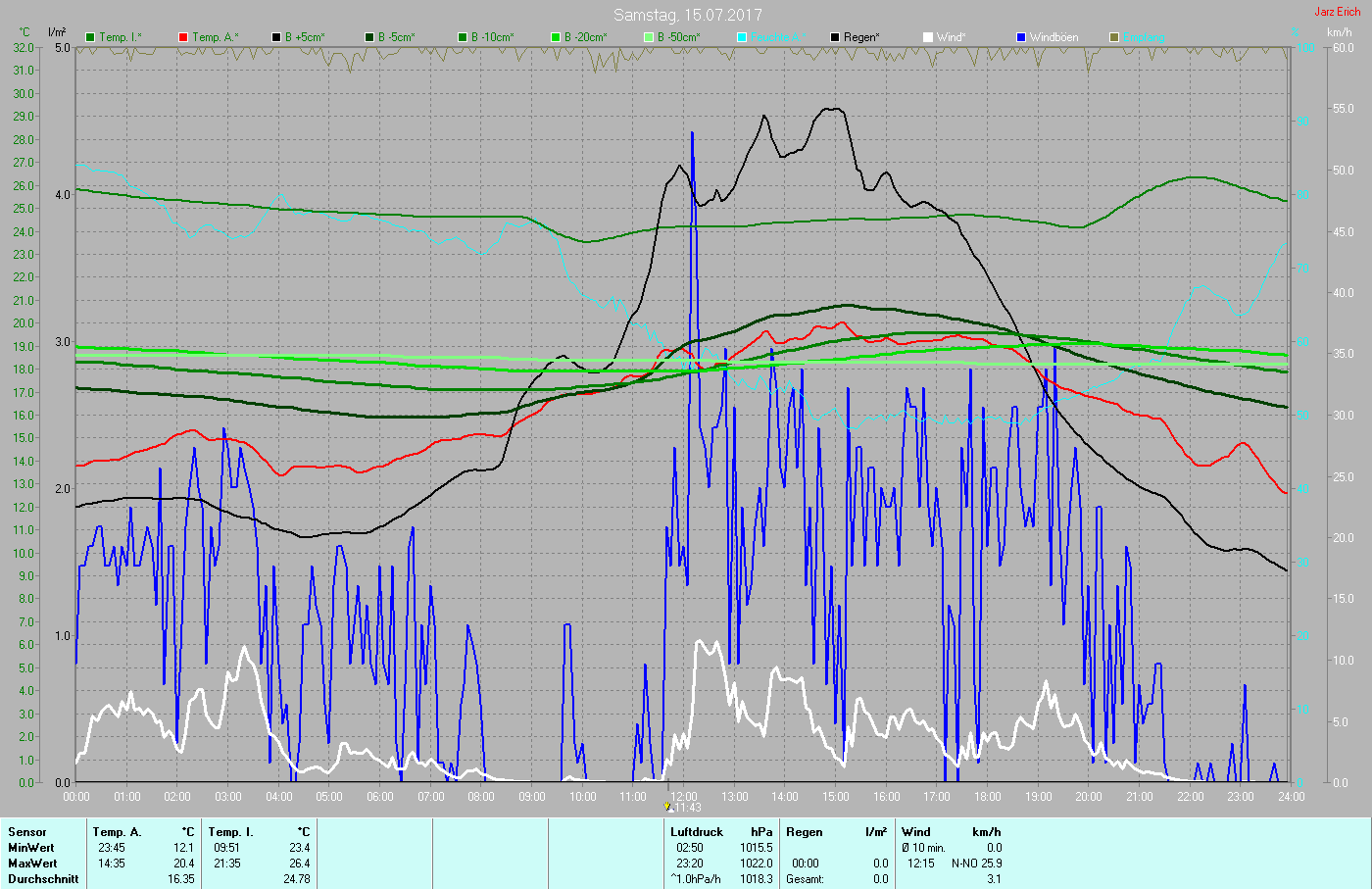Click the Regen header in the stats panel
The image size is (1372, 889).
805,832
